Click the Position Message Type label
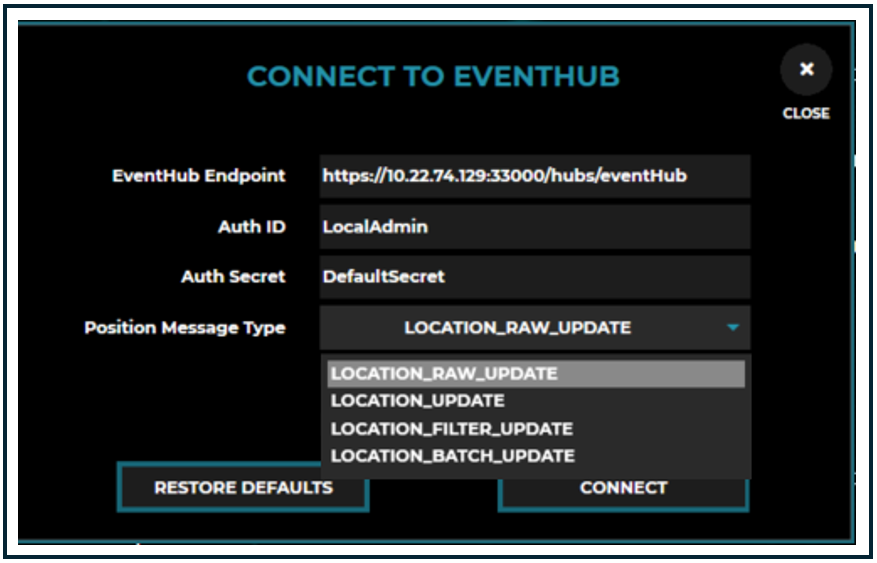Image resolution: width=877 pixels, height=563 pixels. (185, 328)
